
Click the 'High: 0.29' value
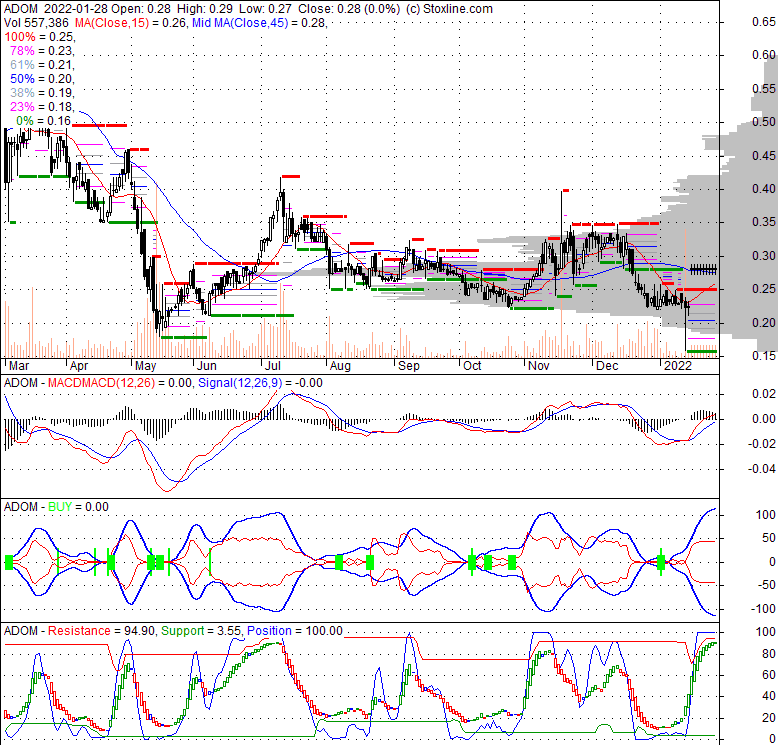[x=205, y=9]
